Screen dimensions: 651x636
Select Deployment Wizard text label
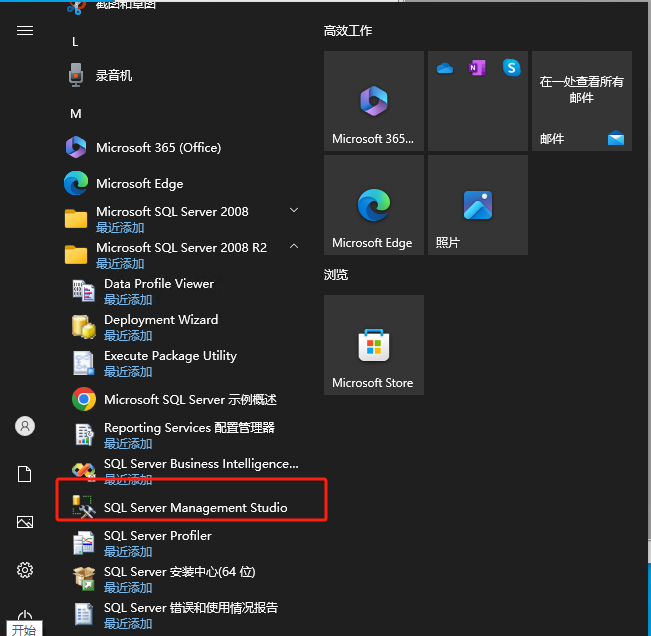pyautogui.click(x=161, y=320)
